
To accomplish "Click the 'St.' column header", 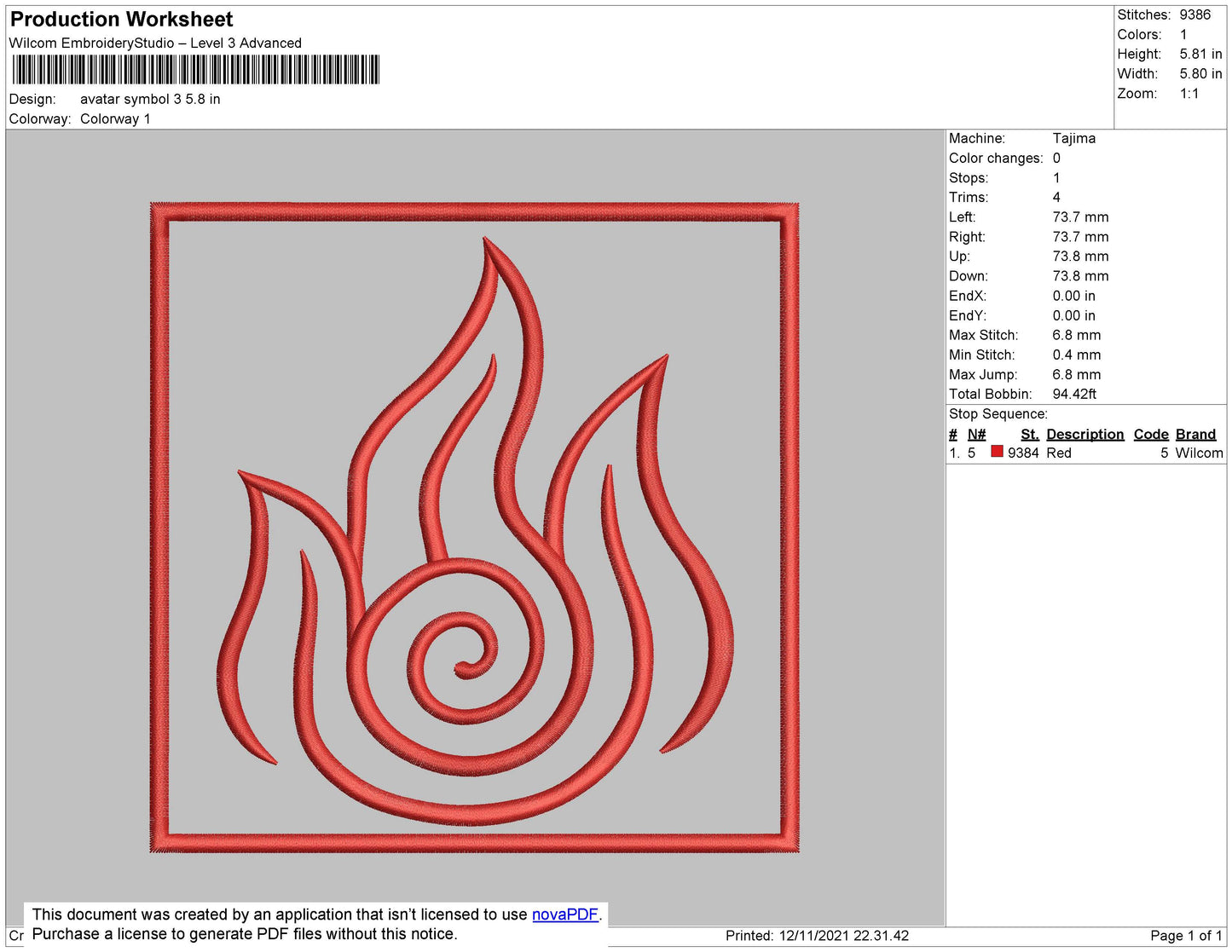I will [x=1030, y=435].
